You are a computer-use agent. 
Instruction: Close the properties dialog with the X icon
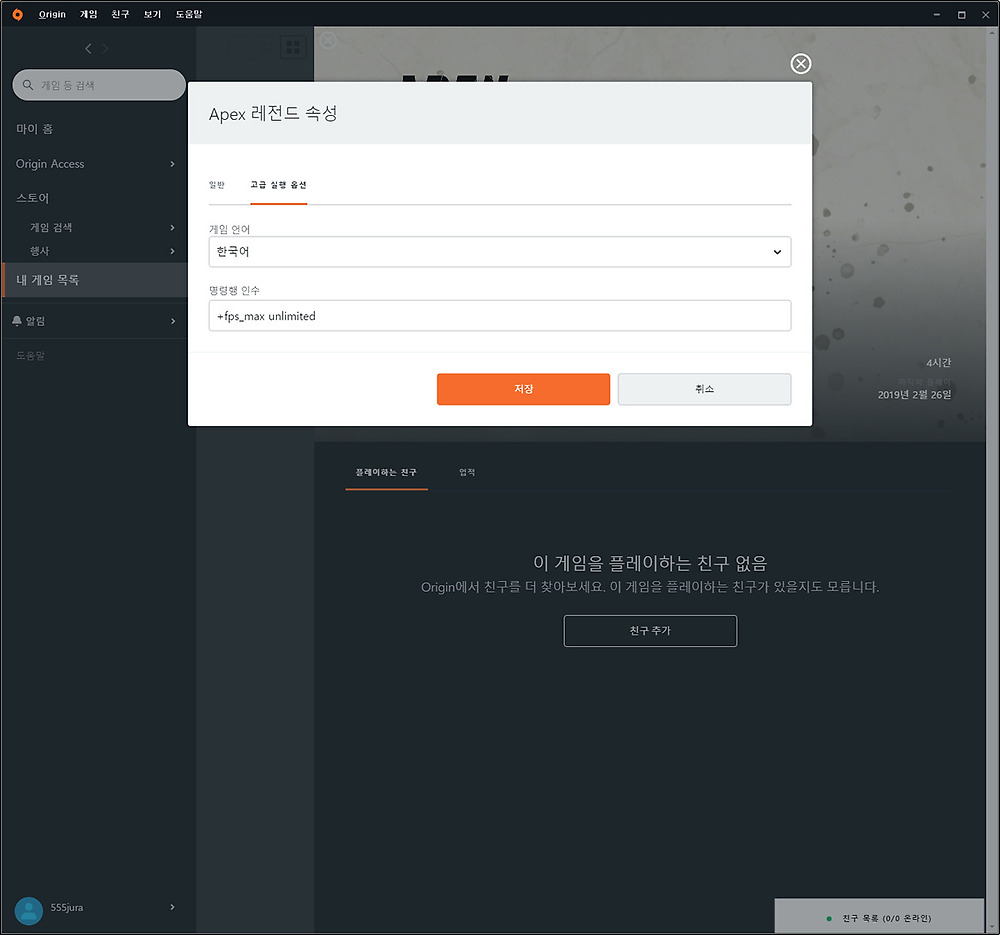point(800,64)
